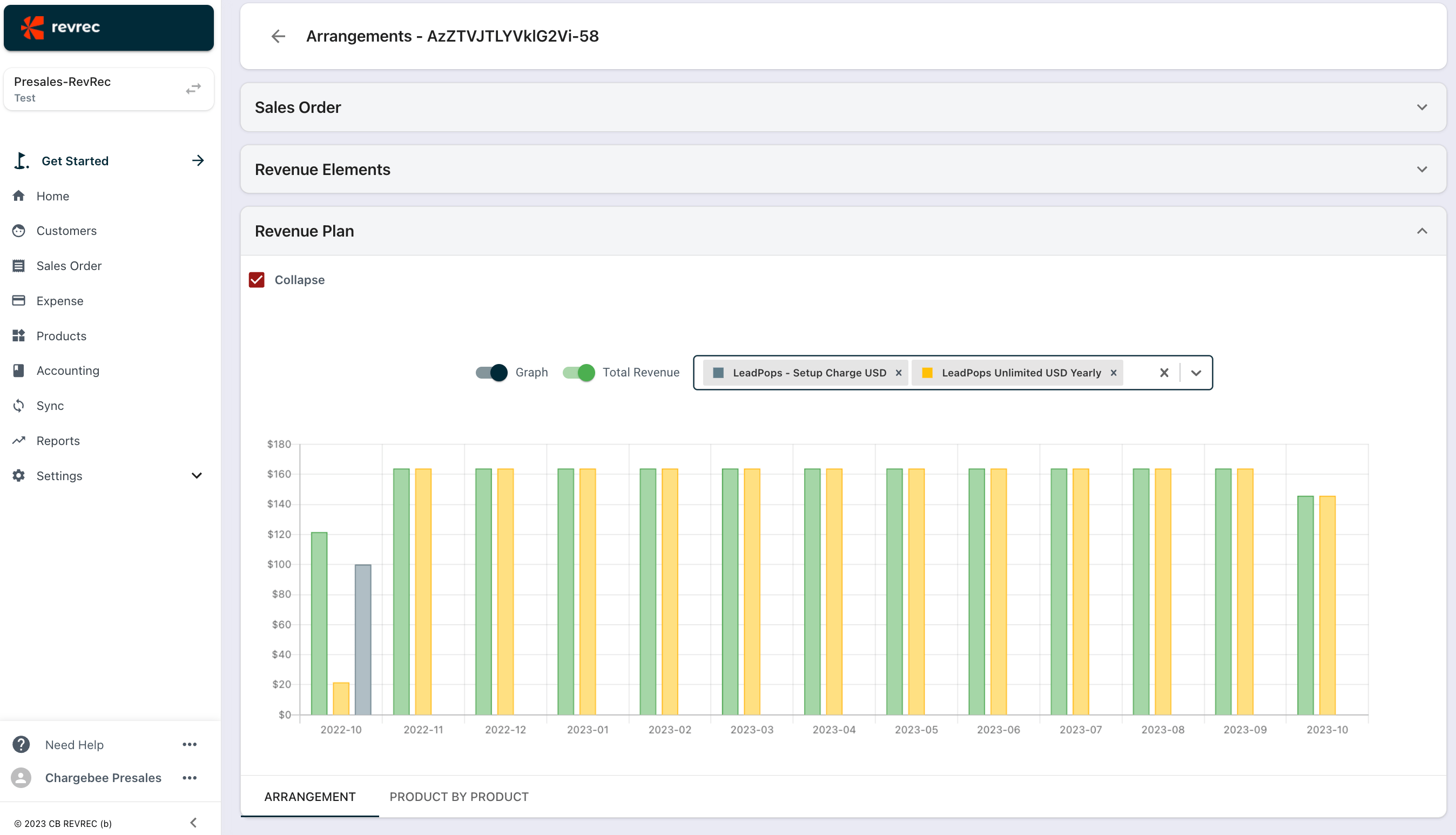Open the Accounting section

tap(68, 371)
